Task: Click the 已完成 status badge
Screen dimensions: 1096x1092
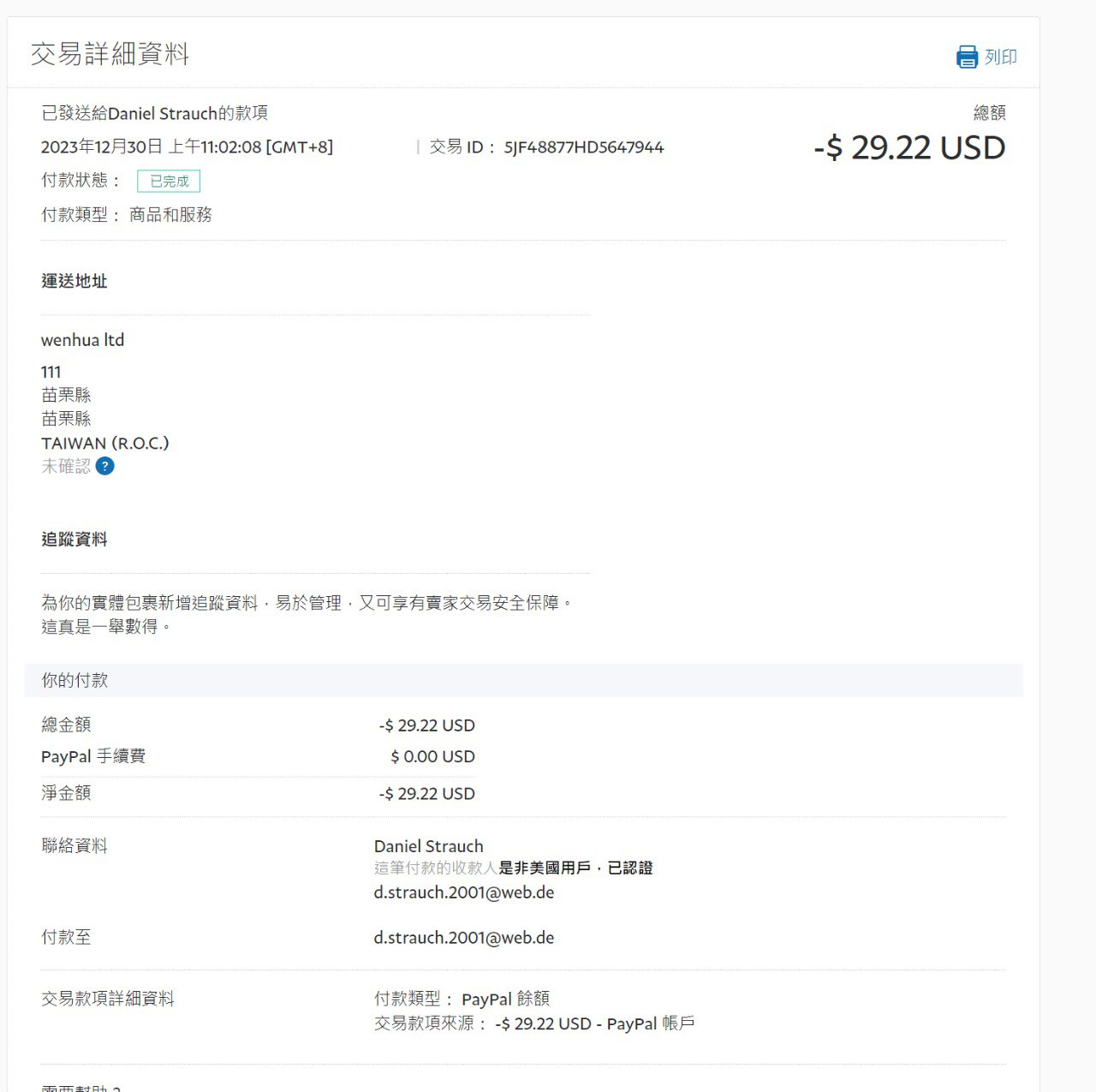Action: pos(169,182)
